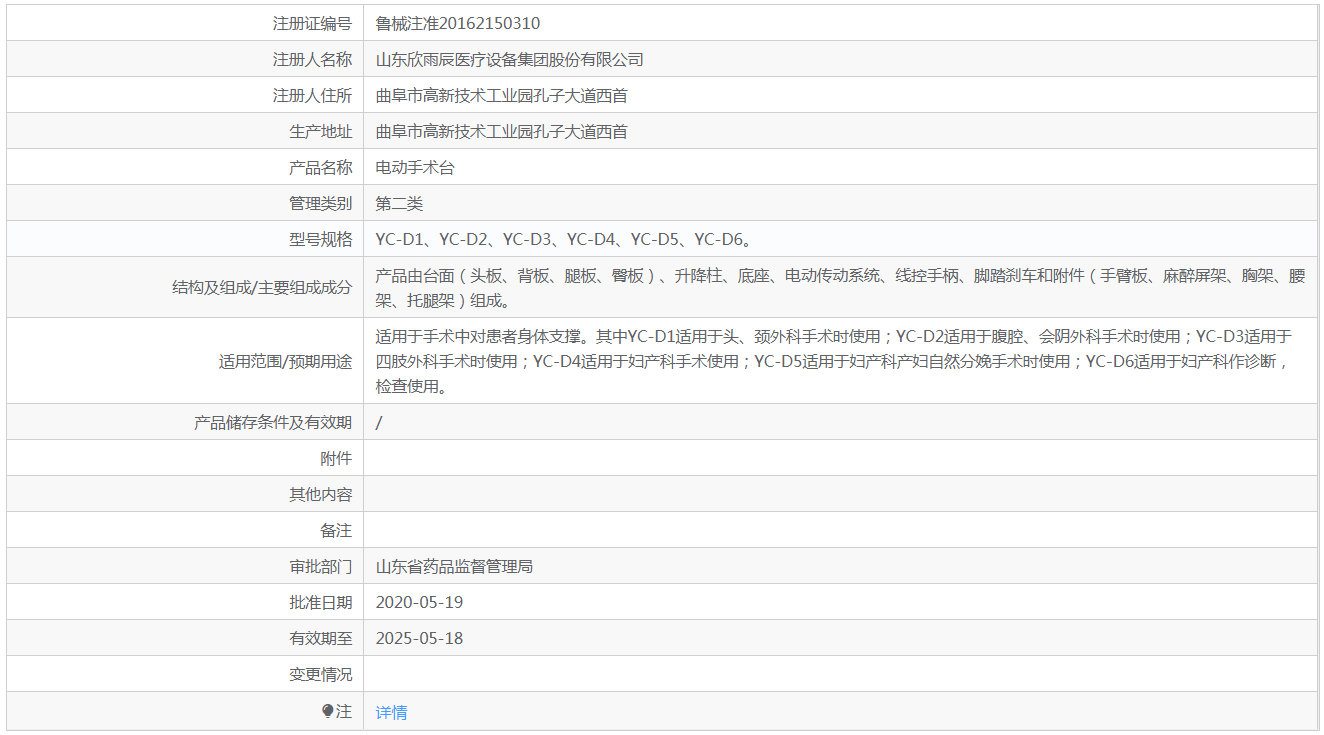Click the 注册证编号 label
This screenshot has height=735, width=1324.
[312, 23]
